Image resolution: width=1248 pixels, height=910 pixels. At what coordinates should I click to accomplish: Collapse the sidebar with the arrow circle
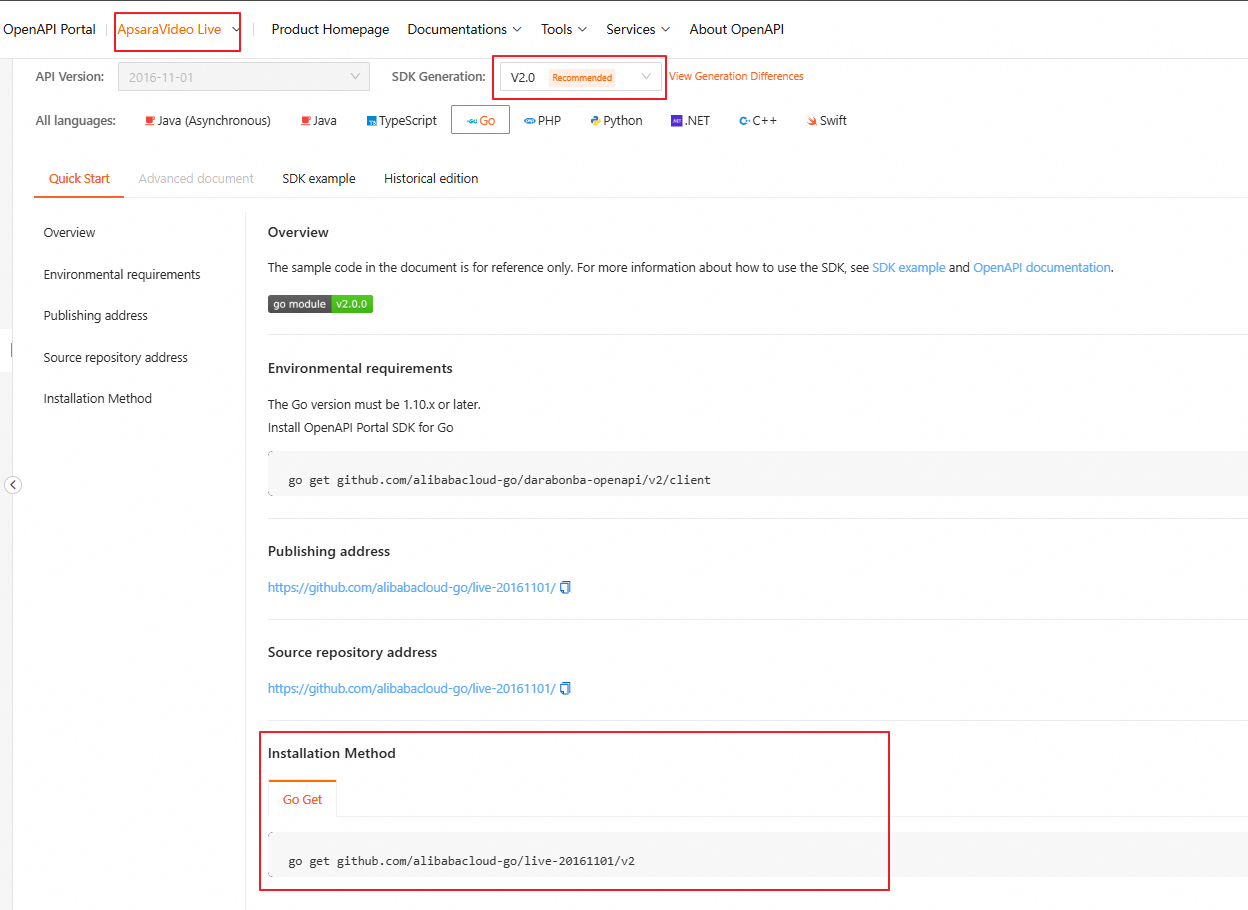(13, 485)
